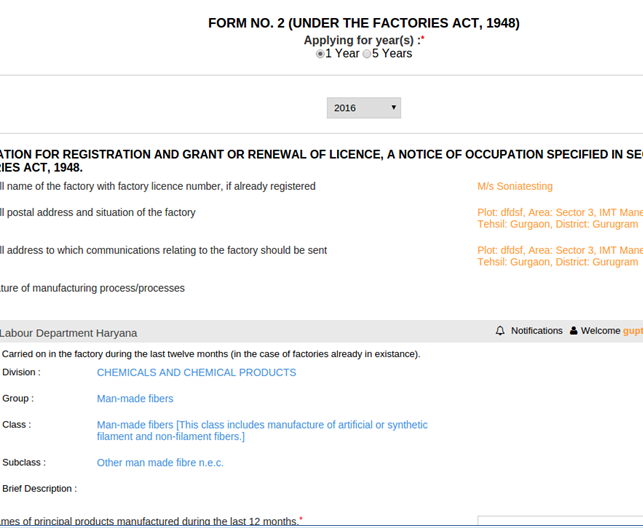This screenshot has width=643, height=528.
Task: Open the 2016 year dropdown
Action: [363, 108]
